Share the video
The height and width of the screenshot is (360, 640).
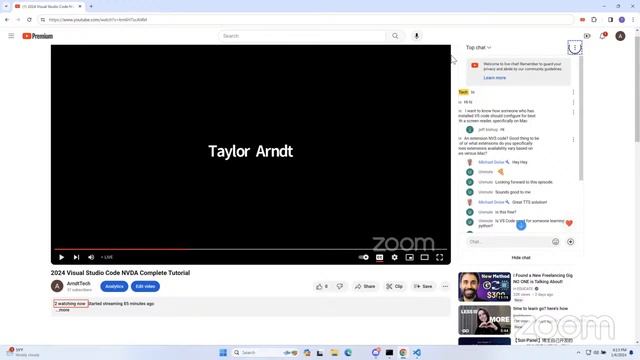pos(365,287)
